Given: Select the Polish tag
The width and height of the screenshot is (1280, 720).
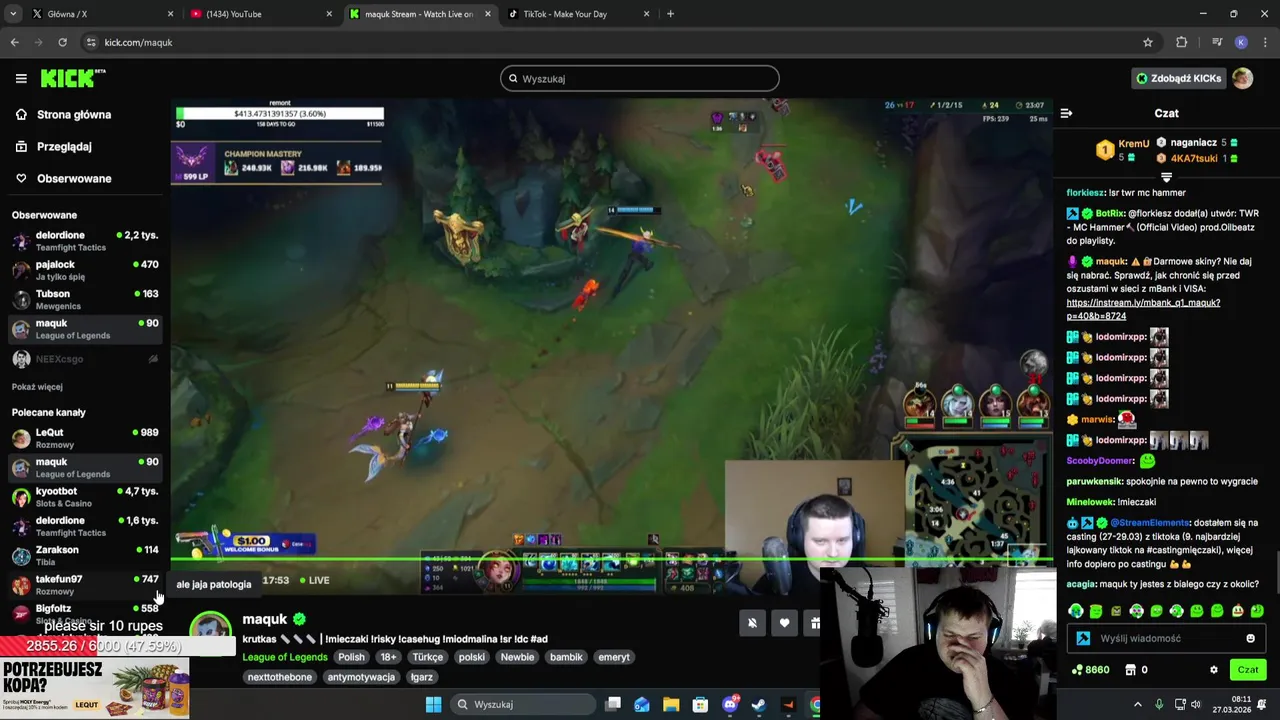Looking at the screenshot, I should pos(351,657).
